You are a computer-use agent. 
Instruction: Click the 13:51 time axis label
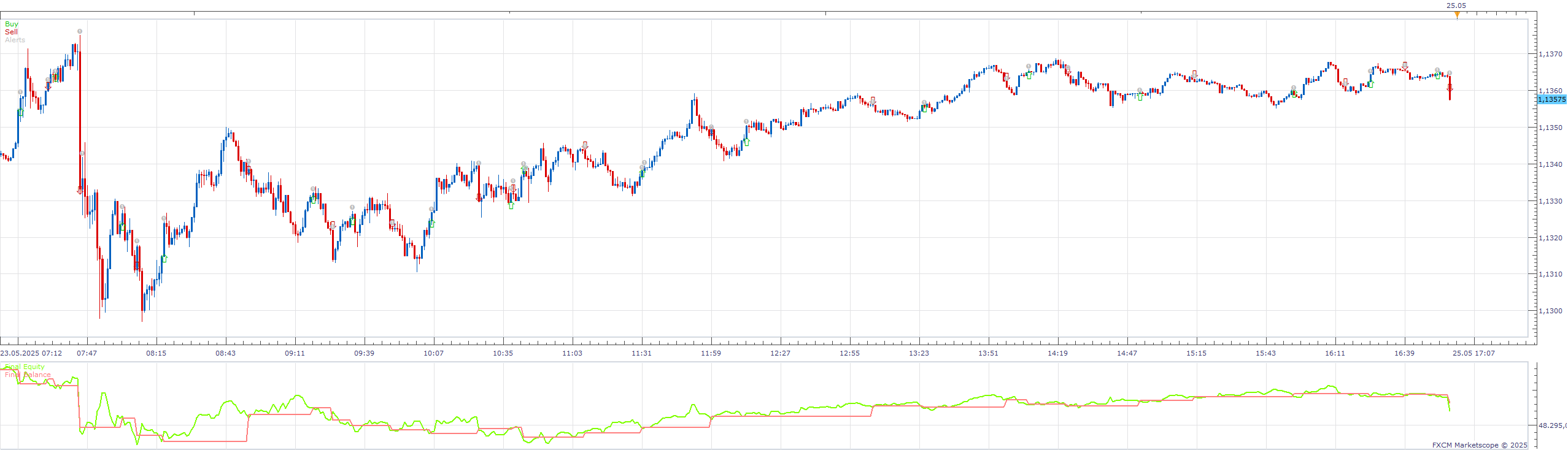click(x=989, y=353)
